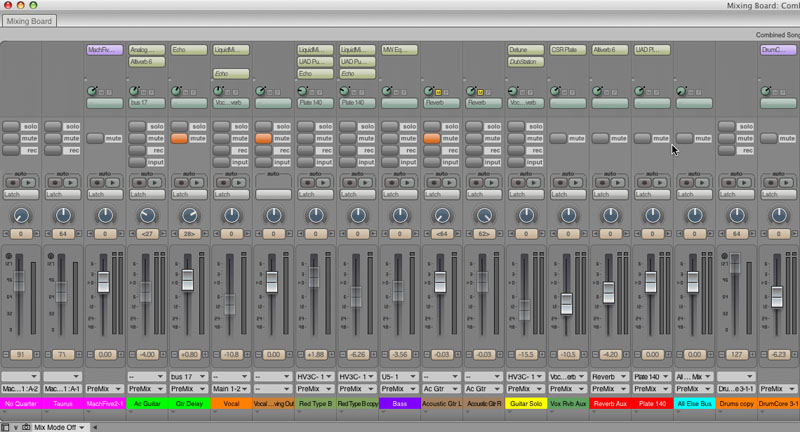800x432 pixels.
Task: Open U5-1 input dropdown on Bass channel
Action: [x=399, y=377]
